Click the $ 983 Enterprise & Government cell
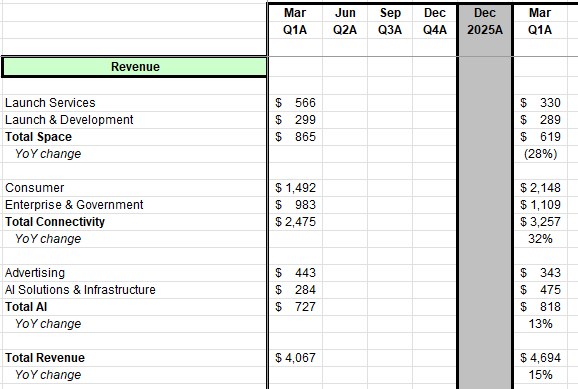Screen dimensions: 578x389 295,205
